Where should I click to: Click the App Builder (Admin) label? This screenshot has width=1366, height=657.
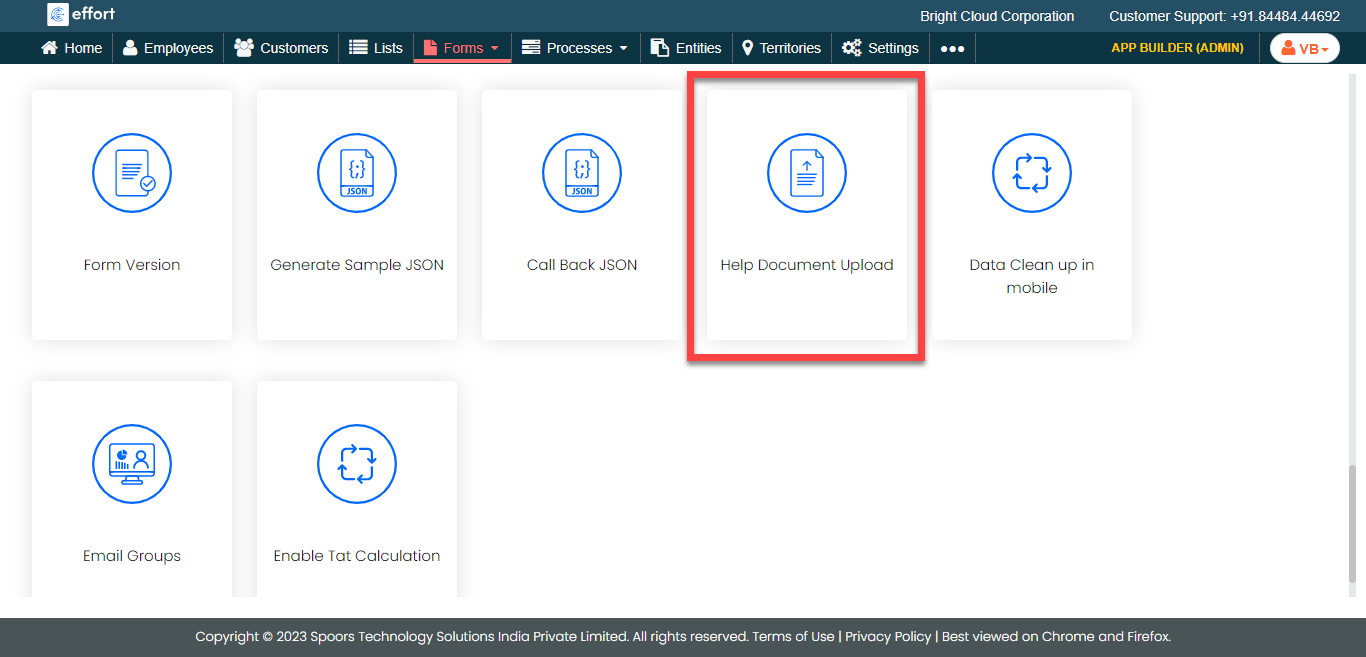pyautogui.click(x=1177, y=48)
